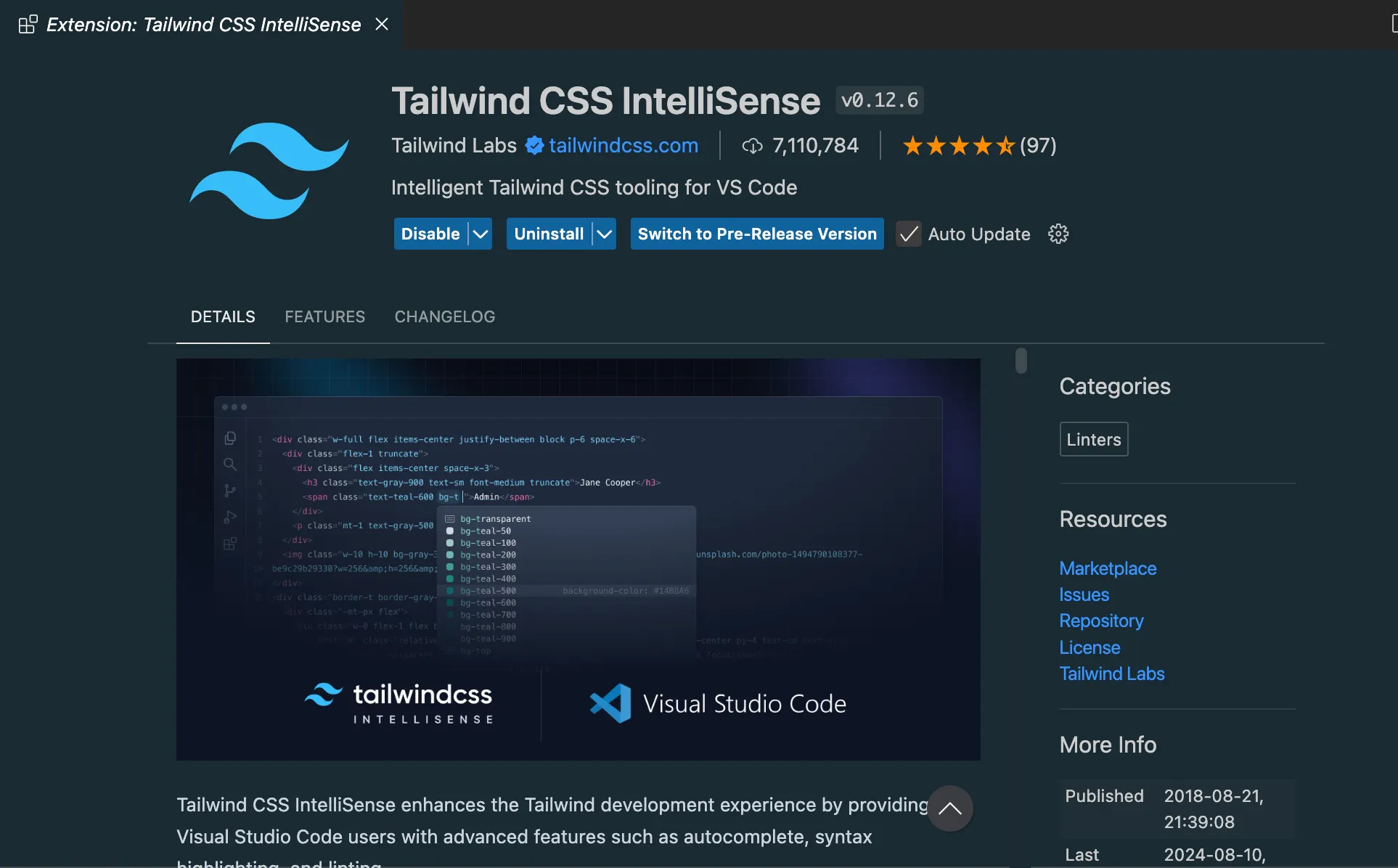This screenshot has width=1398, height=868.
Task: Open the Marketplace resource link
Action: coord(1108,568)
